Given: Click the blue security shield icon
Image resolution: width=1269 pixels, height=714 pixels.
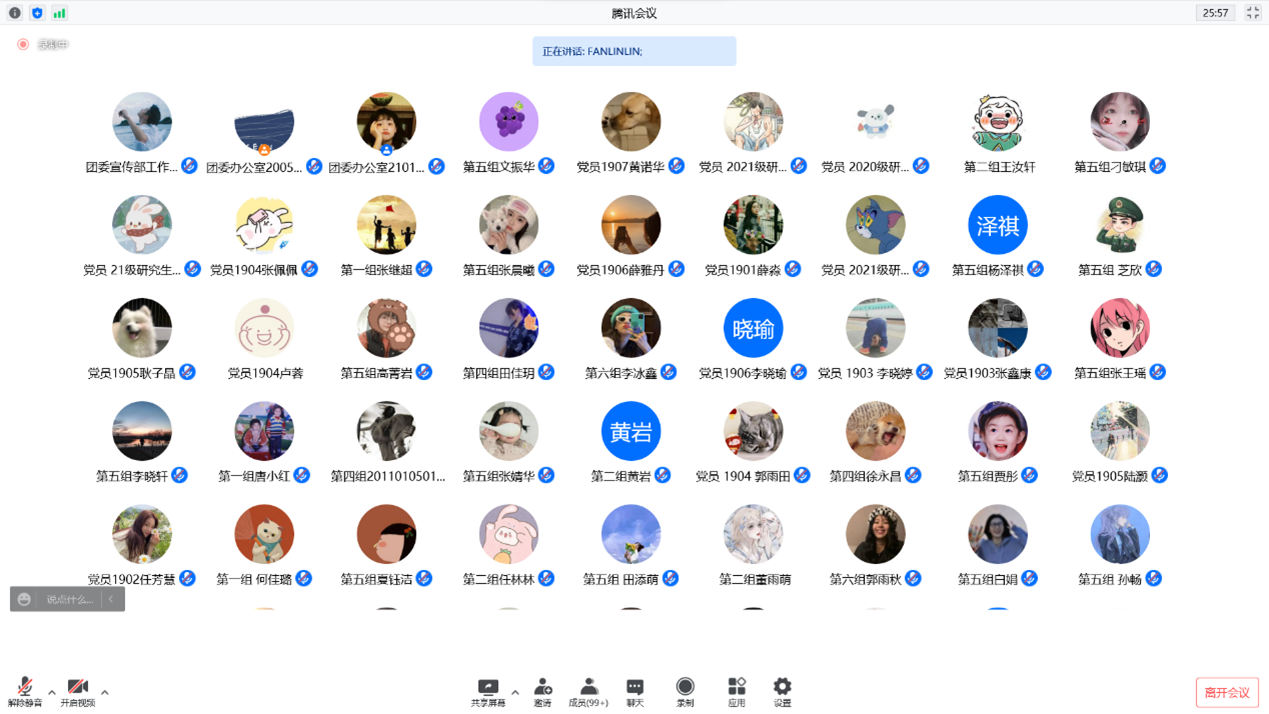Looking at the screenshot, I should coord(37,13).
